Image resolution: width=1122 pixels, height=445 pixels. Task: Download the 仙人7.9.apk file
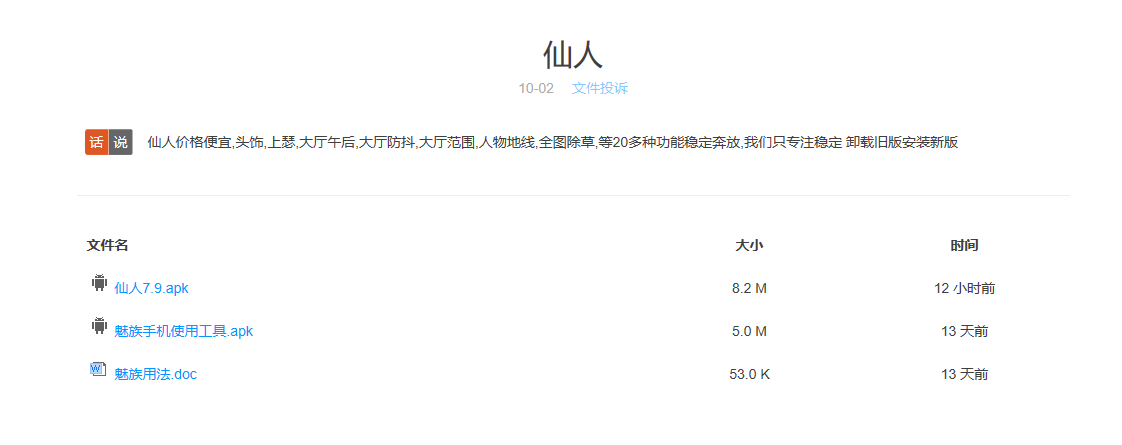151,288
